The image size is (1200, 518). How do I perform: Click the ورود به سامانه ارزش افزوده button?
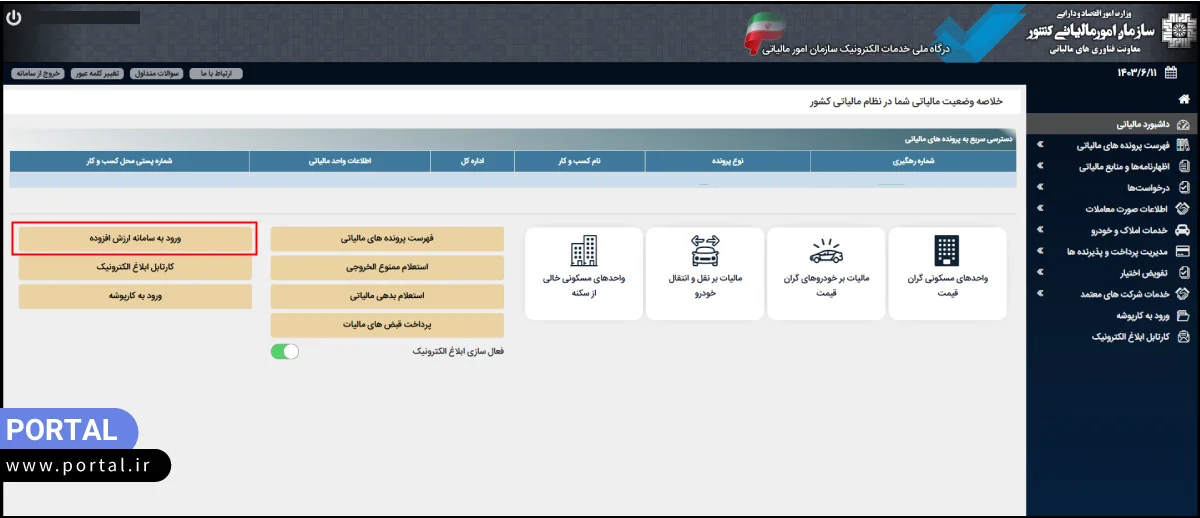coord(135,239)
